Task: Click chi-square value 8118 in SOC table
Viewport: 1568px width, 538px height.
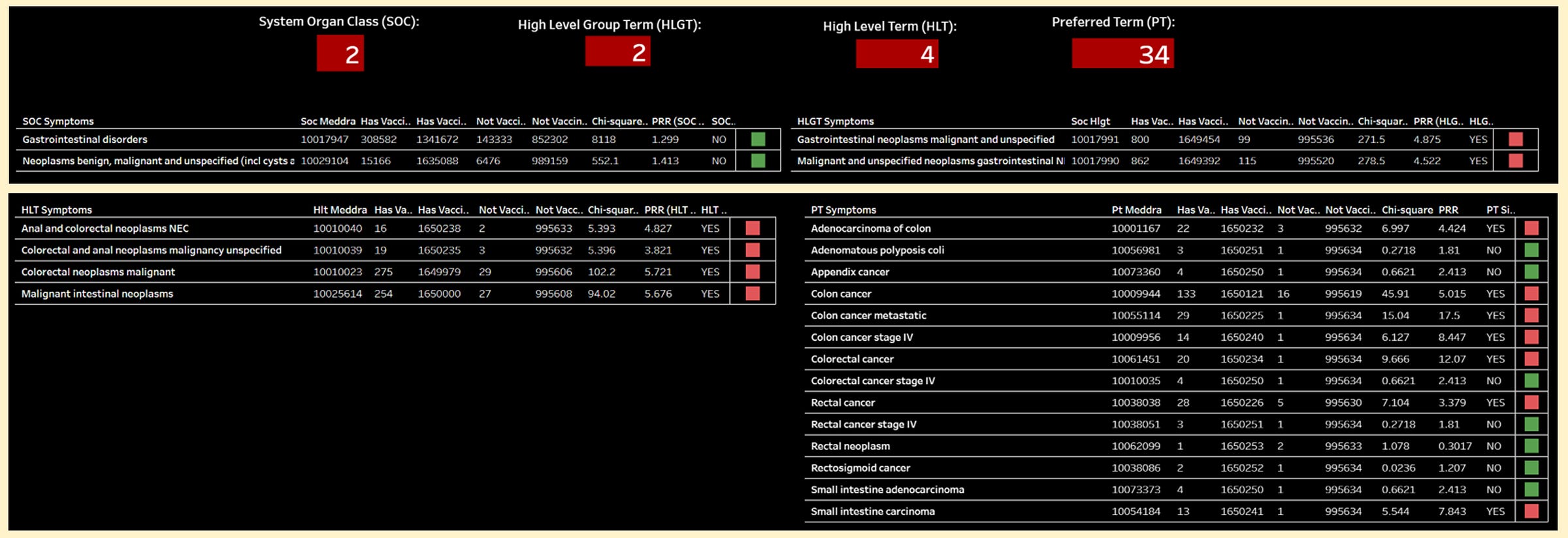Action: pyautogui.click(x=604, y=140)
